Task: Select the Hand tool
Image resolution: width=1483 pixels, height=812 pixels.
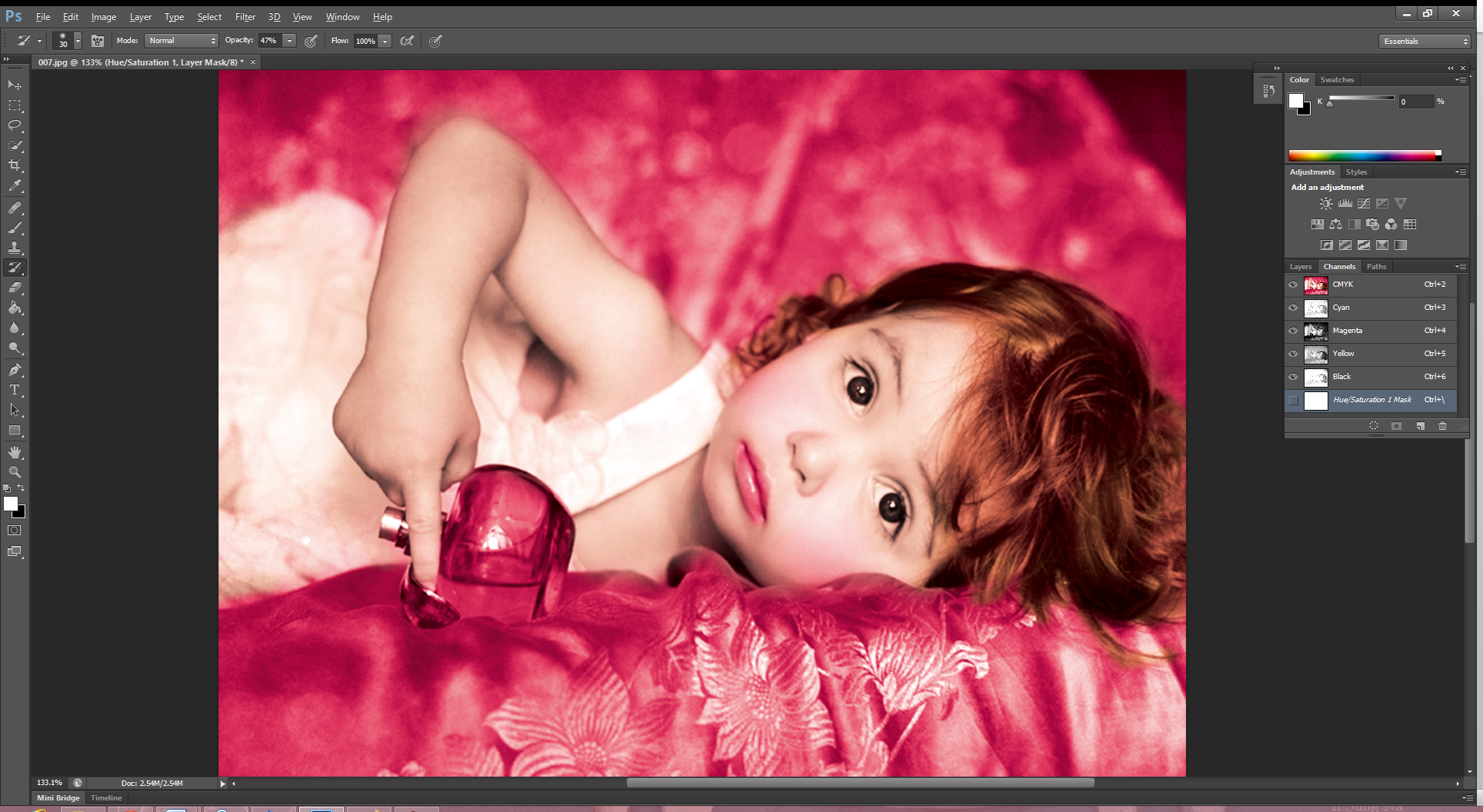Action: pyautogui.click(x=15, y=452)
